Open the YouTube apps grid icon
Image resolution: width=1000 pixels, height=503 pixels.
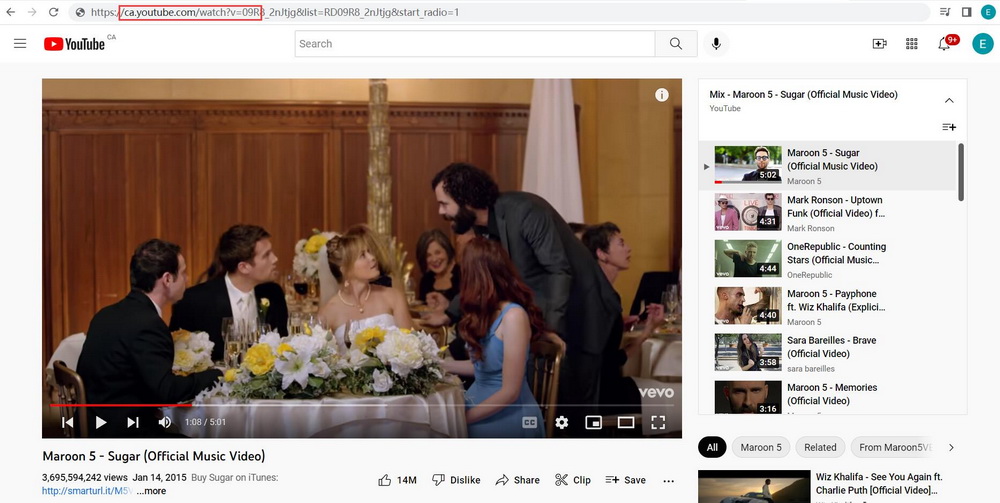click(911, 44)
